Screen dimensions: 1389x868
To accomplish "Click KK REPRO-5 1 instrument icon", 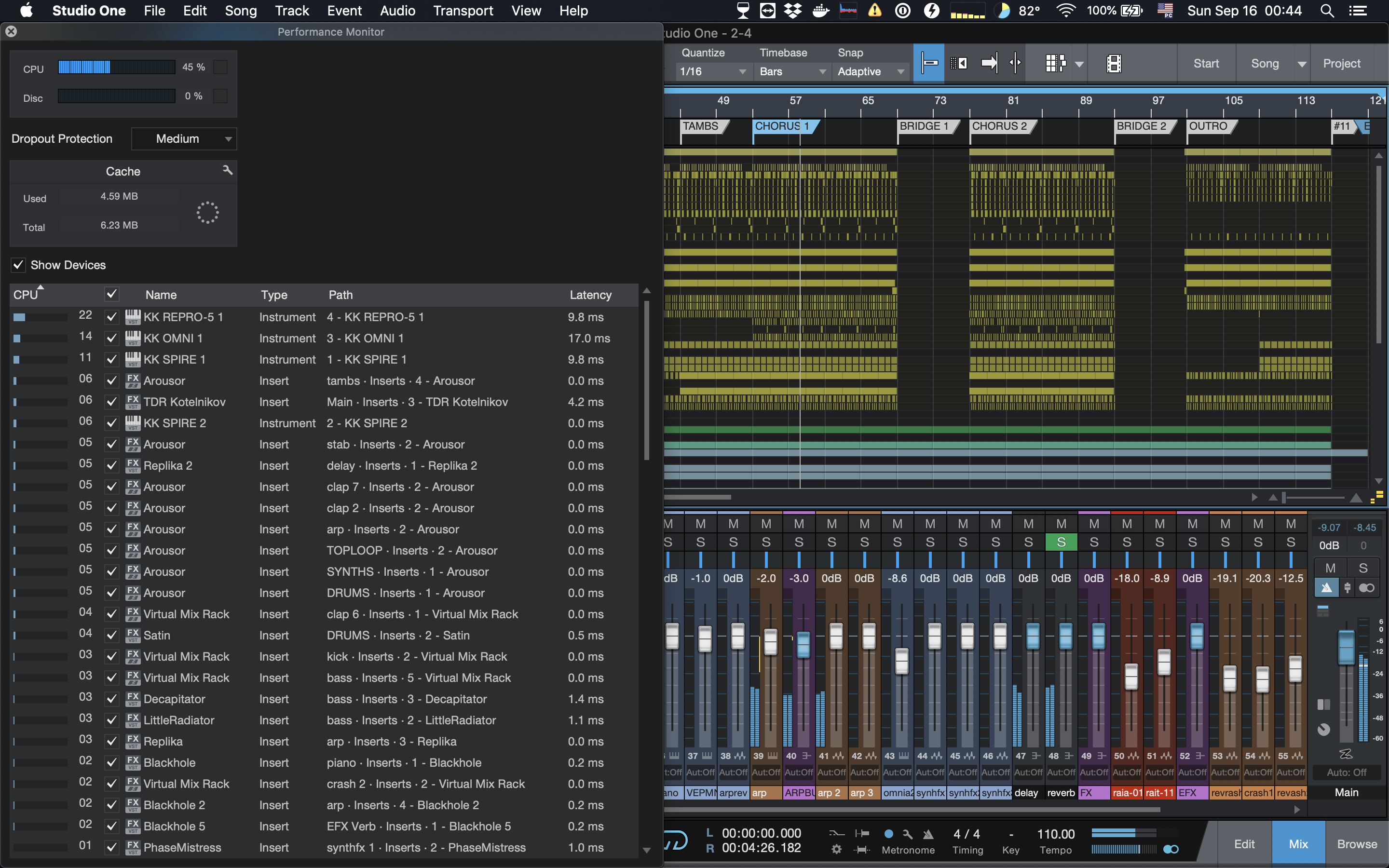I will (x=133, y=317).
